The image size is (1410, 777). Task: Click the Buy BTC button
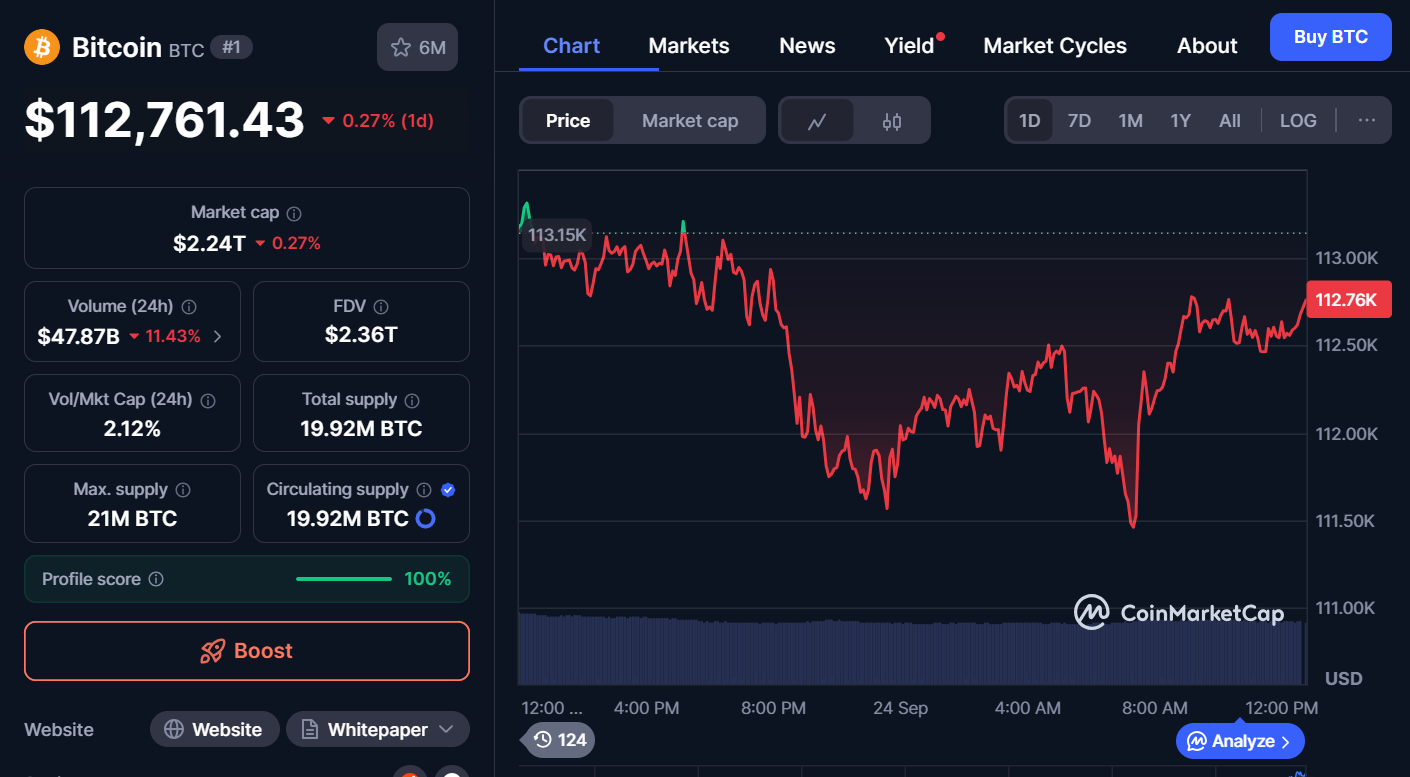click(x=1330, y=37)
